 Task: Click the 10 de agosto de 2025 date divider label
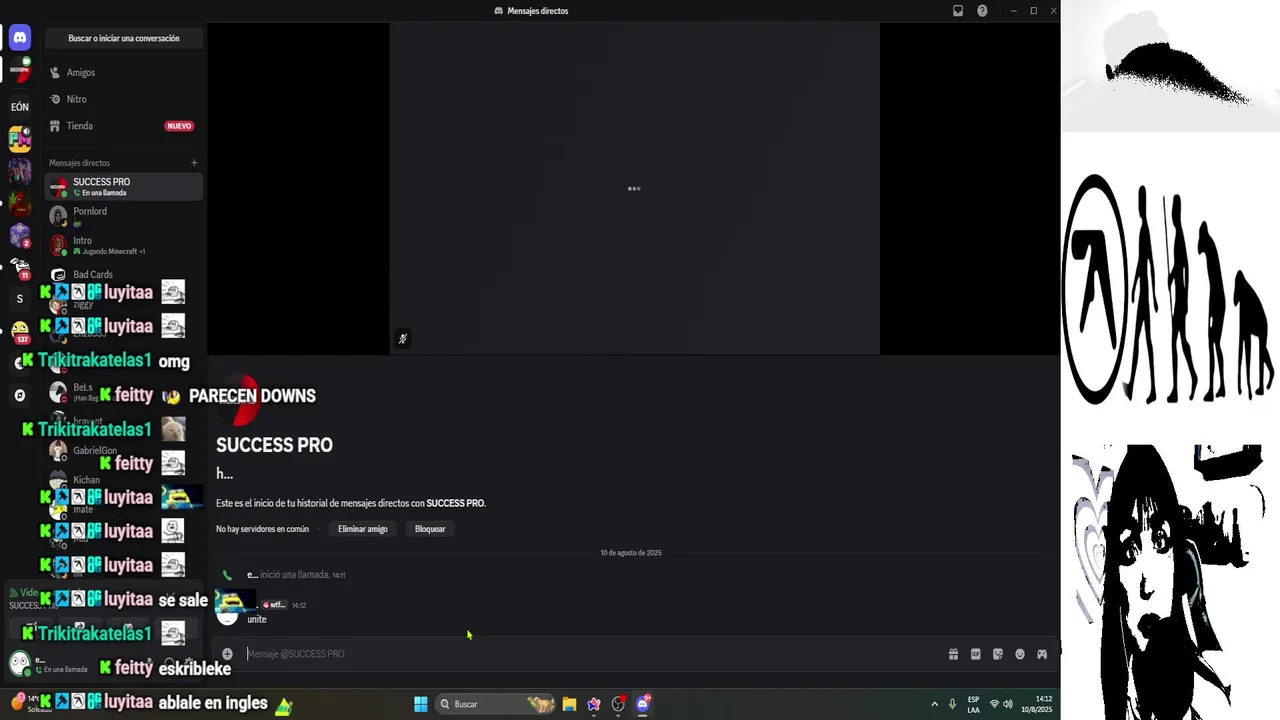point(631,553)
